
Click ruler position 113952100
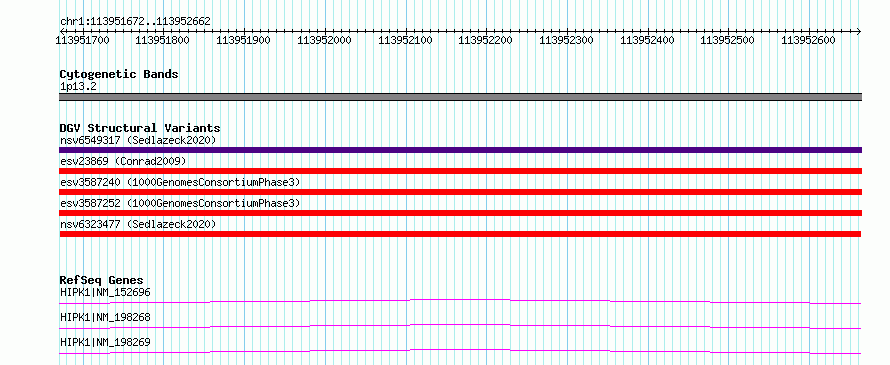coord(405,40)
